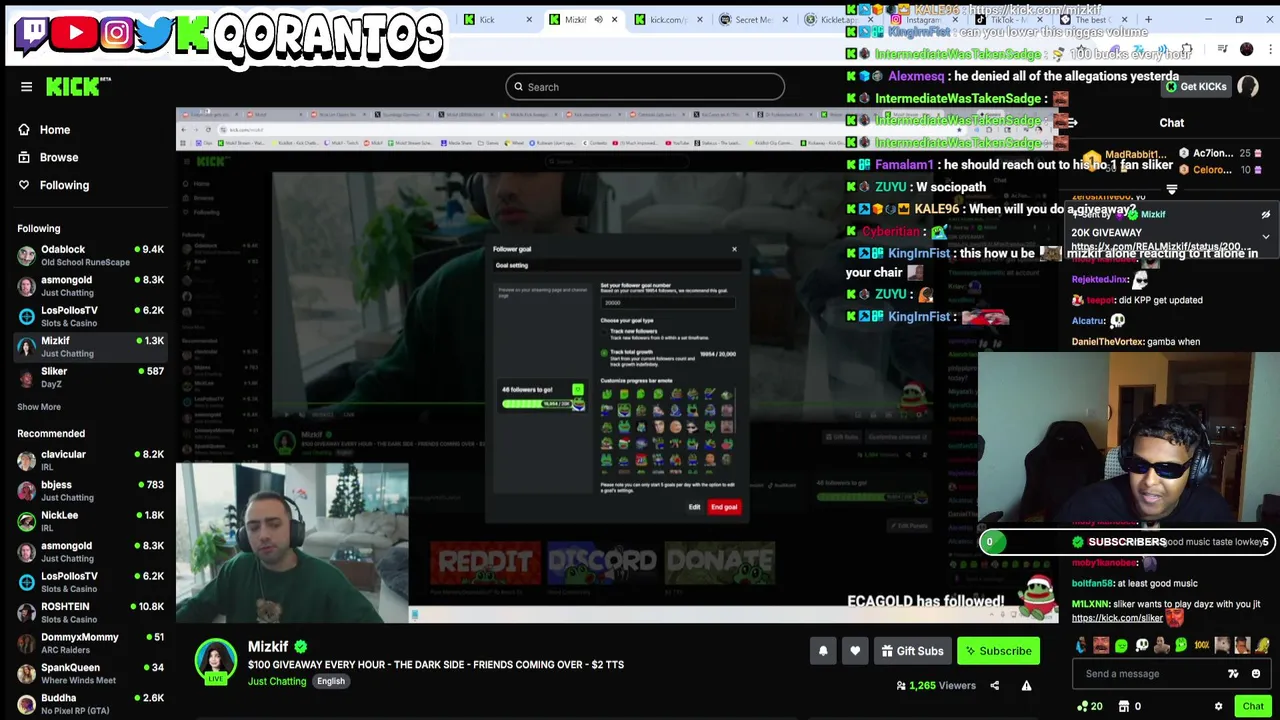The image size is (1280, 720).
Task: Open clavicular in Recommended list
Action: (x=90, y=460)
